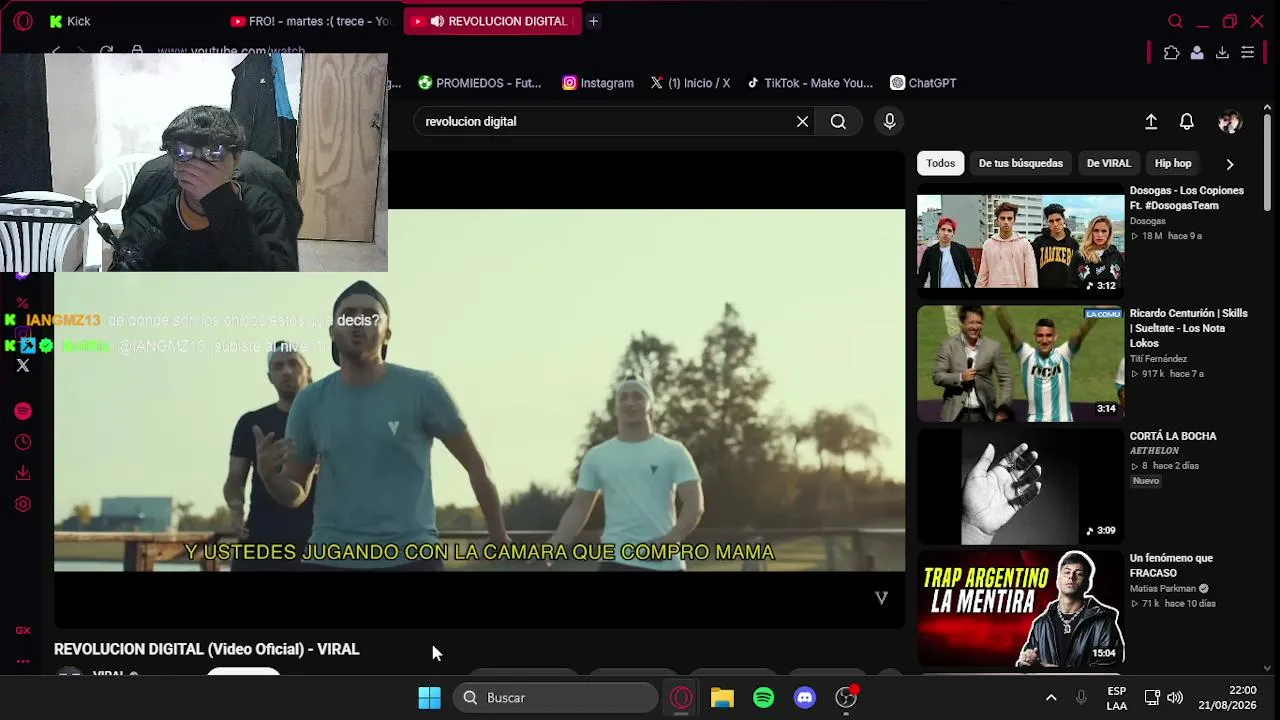Show more filter chips with right arrow
Viewport: 1280px width, 720px height.
tap(1230, 164)
